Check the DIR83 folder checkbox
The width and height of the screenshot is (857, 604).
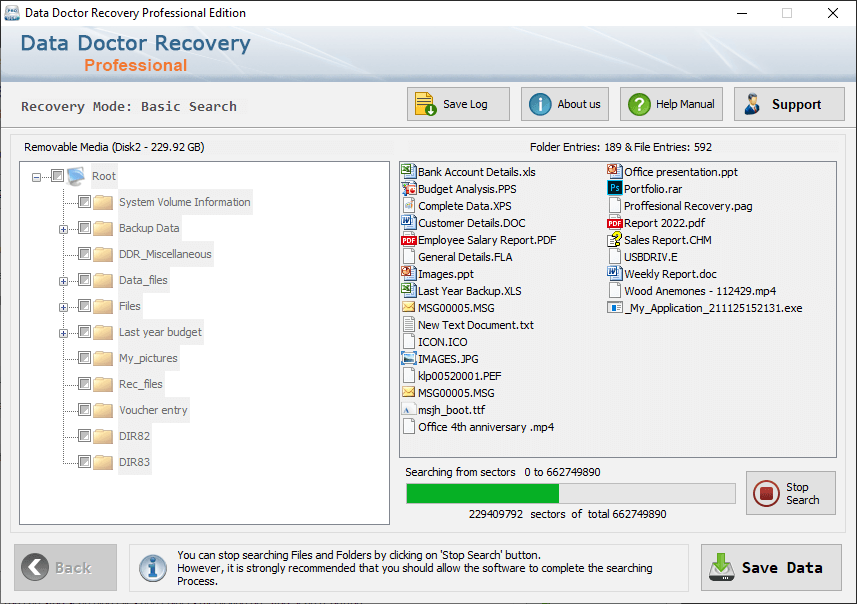tap(84, 461)
